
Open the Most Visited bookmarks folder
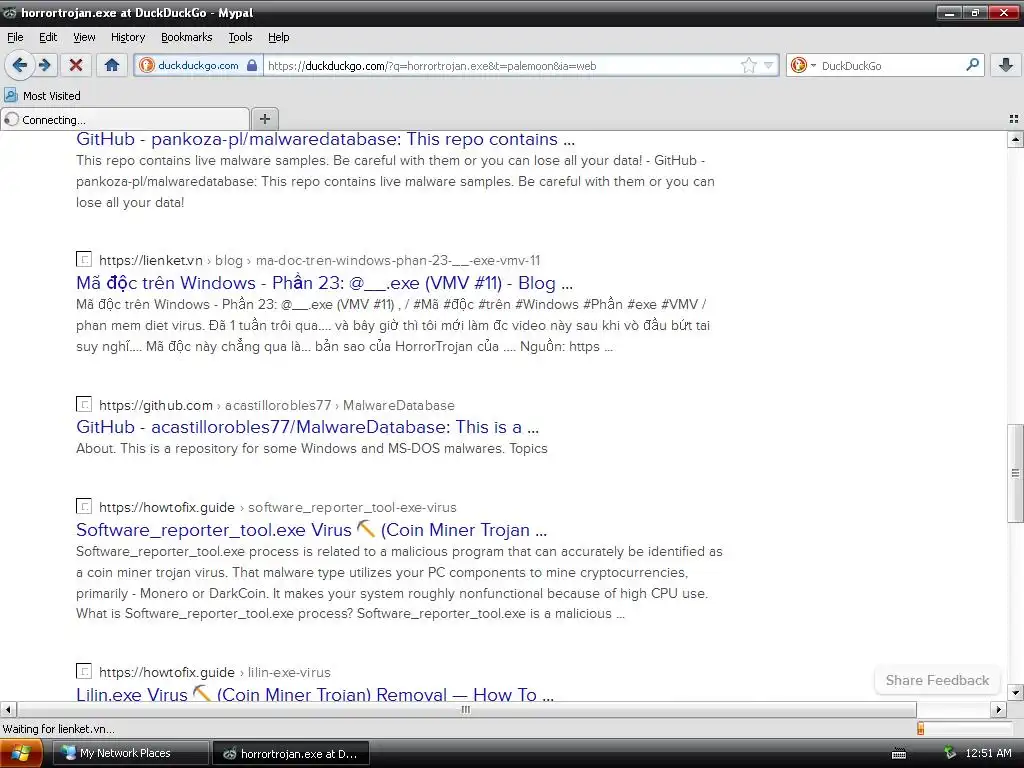43,96
